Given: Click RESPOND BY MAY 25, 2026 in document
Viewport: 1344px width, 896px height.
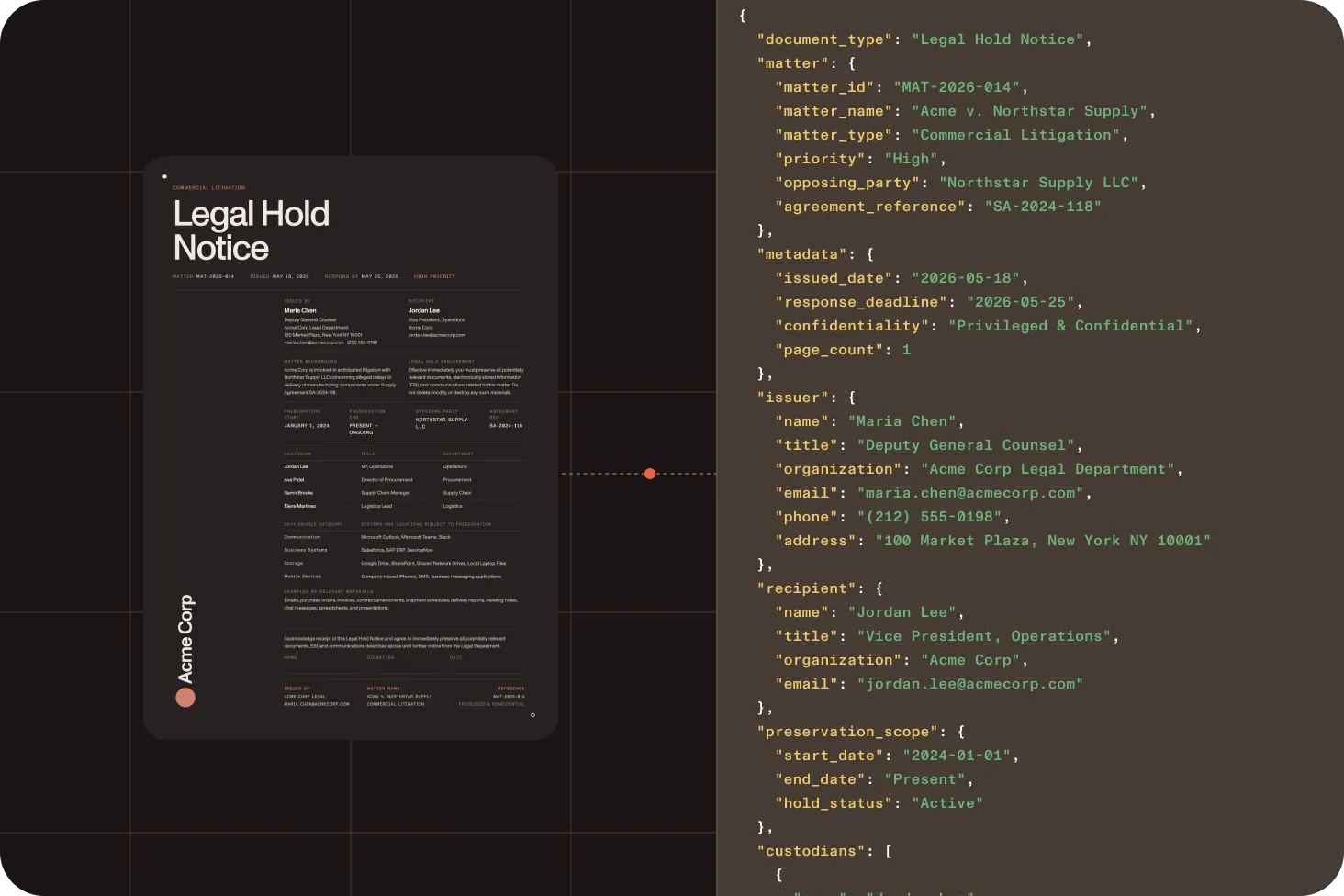Looking at the screenshot, I should (361, 276).
